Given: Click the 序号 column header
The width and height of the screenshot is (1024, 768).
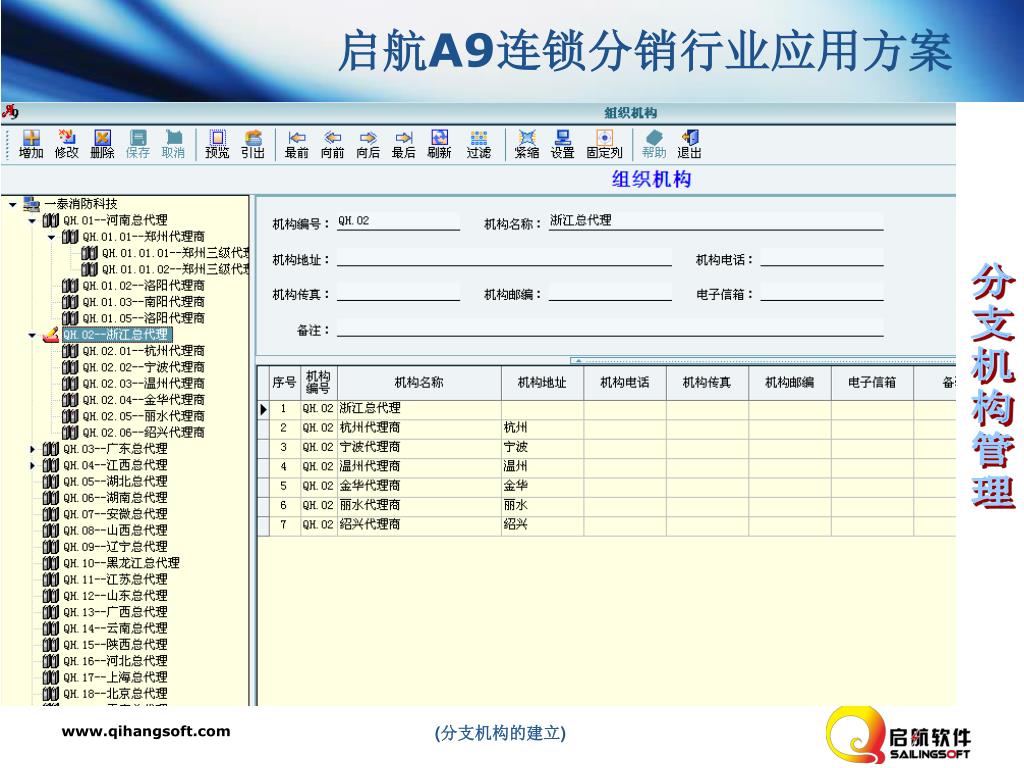Looking at the screenshot, I should pos(284,383).
